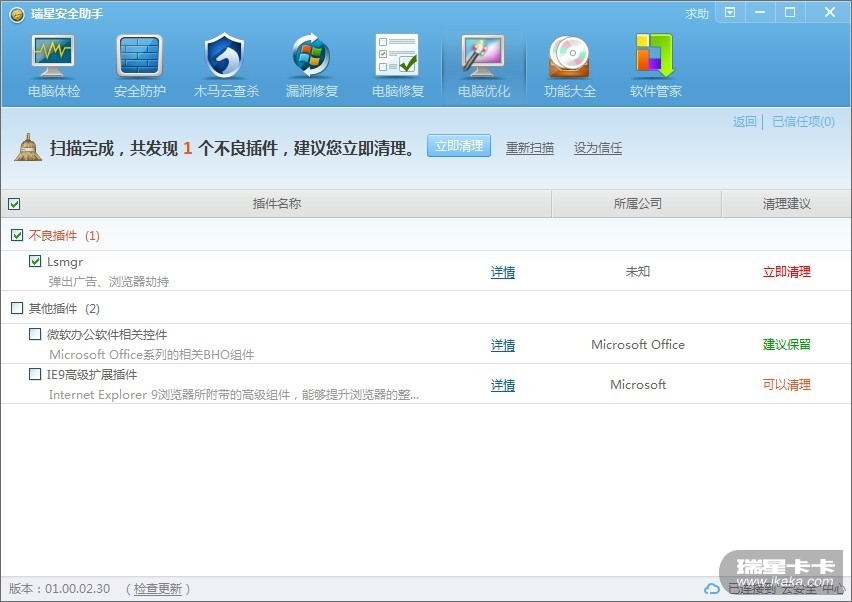
Task: Click the 其他插件 (2) group label
Action: [x=64, y=309]
